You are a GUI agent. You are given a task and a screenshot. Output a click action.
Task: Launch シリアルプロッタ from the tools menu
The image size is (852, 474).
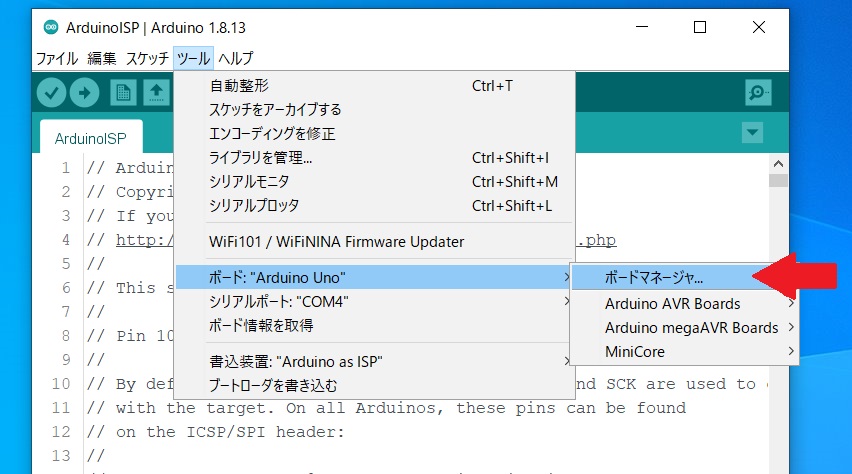[x=375, y=205]
